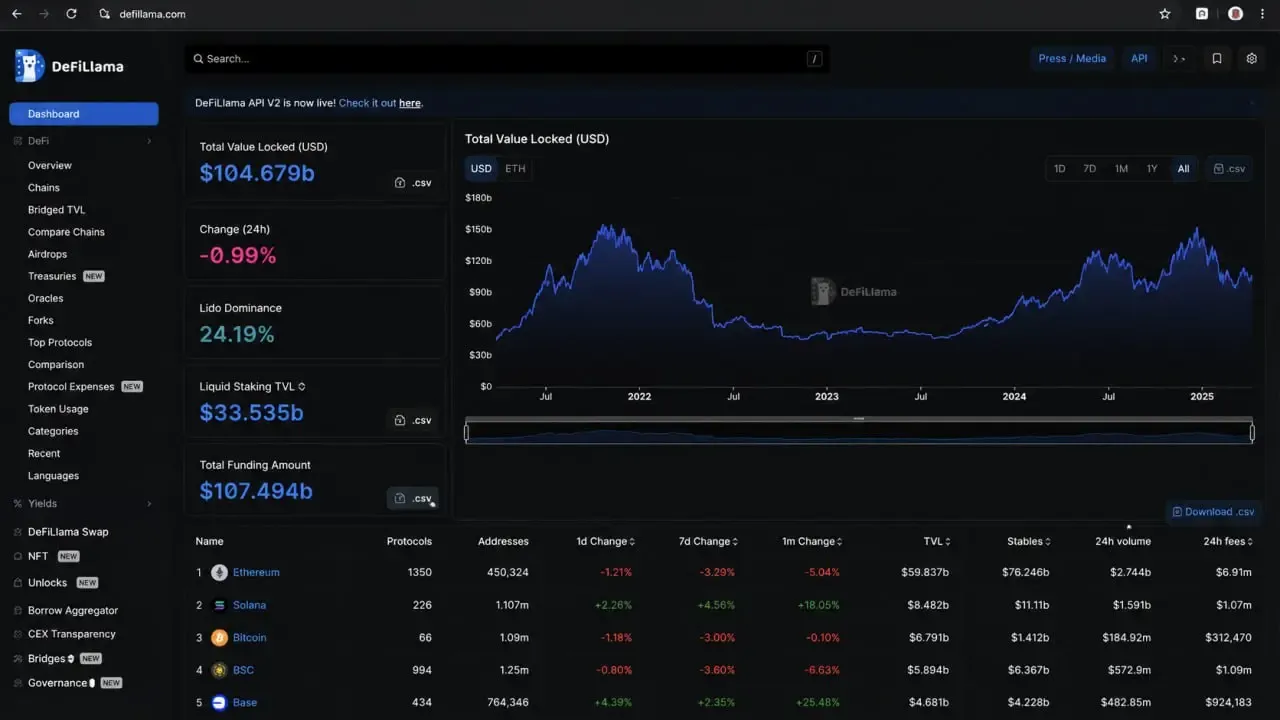Set chart range to 1D
1280x720 pixels.
tap(1060, 169)
